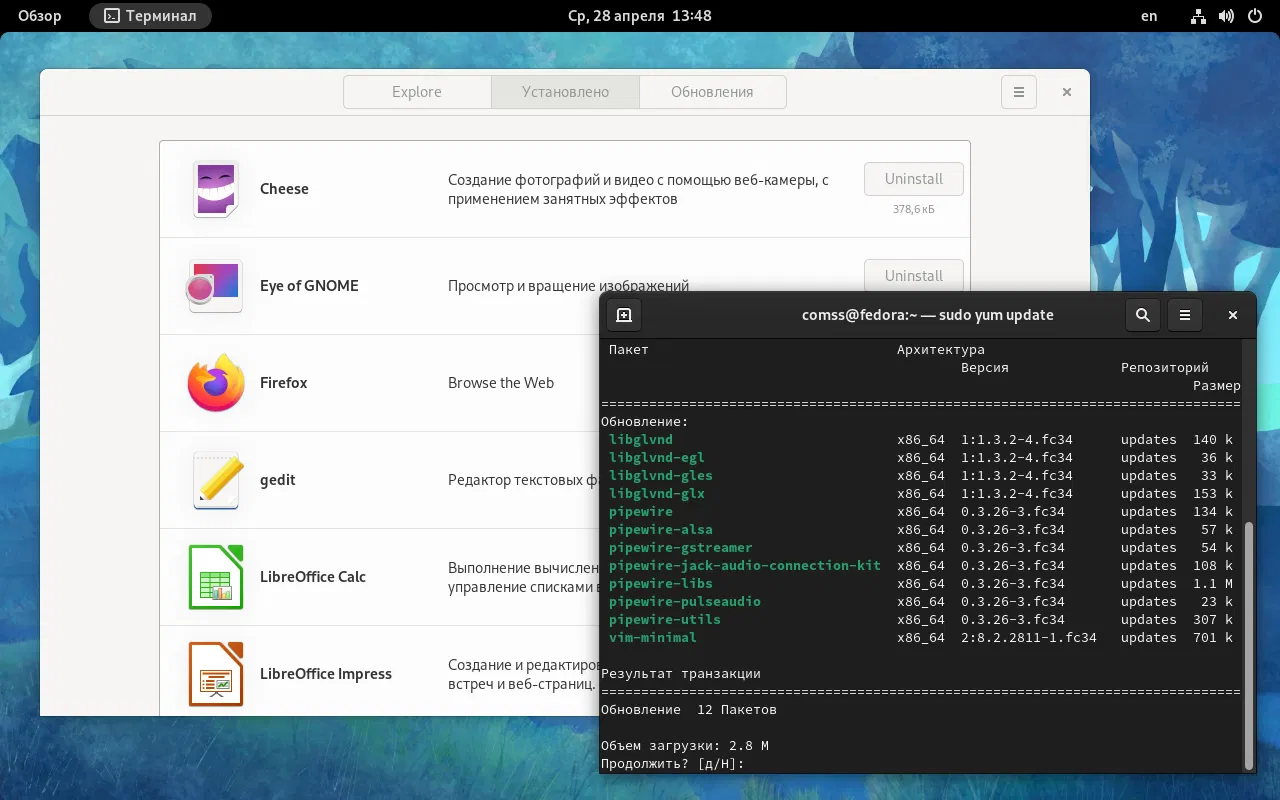The height and width of the screenshot is (800, 1280).
Task: Click the pipewire-utils package name
Action: (x=665, y=620)
